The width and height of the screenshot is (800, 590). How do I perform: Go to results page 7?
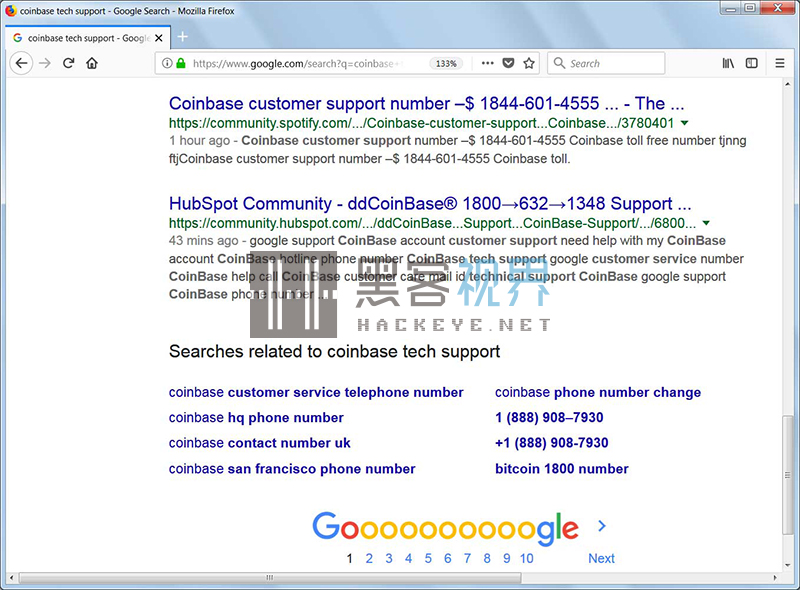(467, 558)
